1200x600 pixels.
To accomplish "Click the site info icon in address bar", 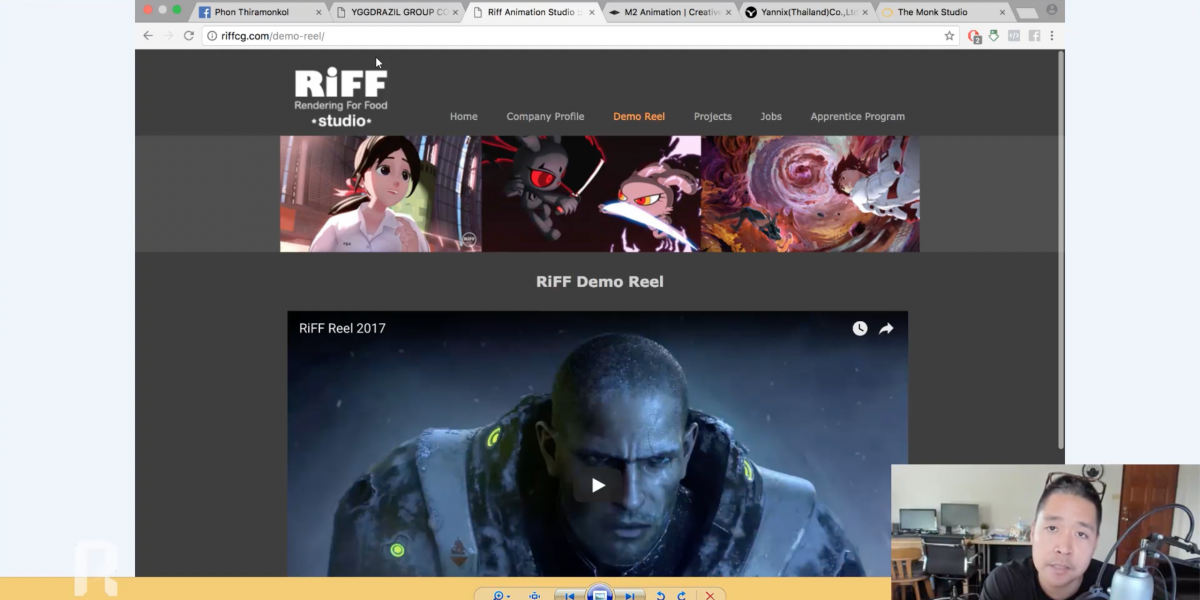I will coord(212,36).
